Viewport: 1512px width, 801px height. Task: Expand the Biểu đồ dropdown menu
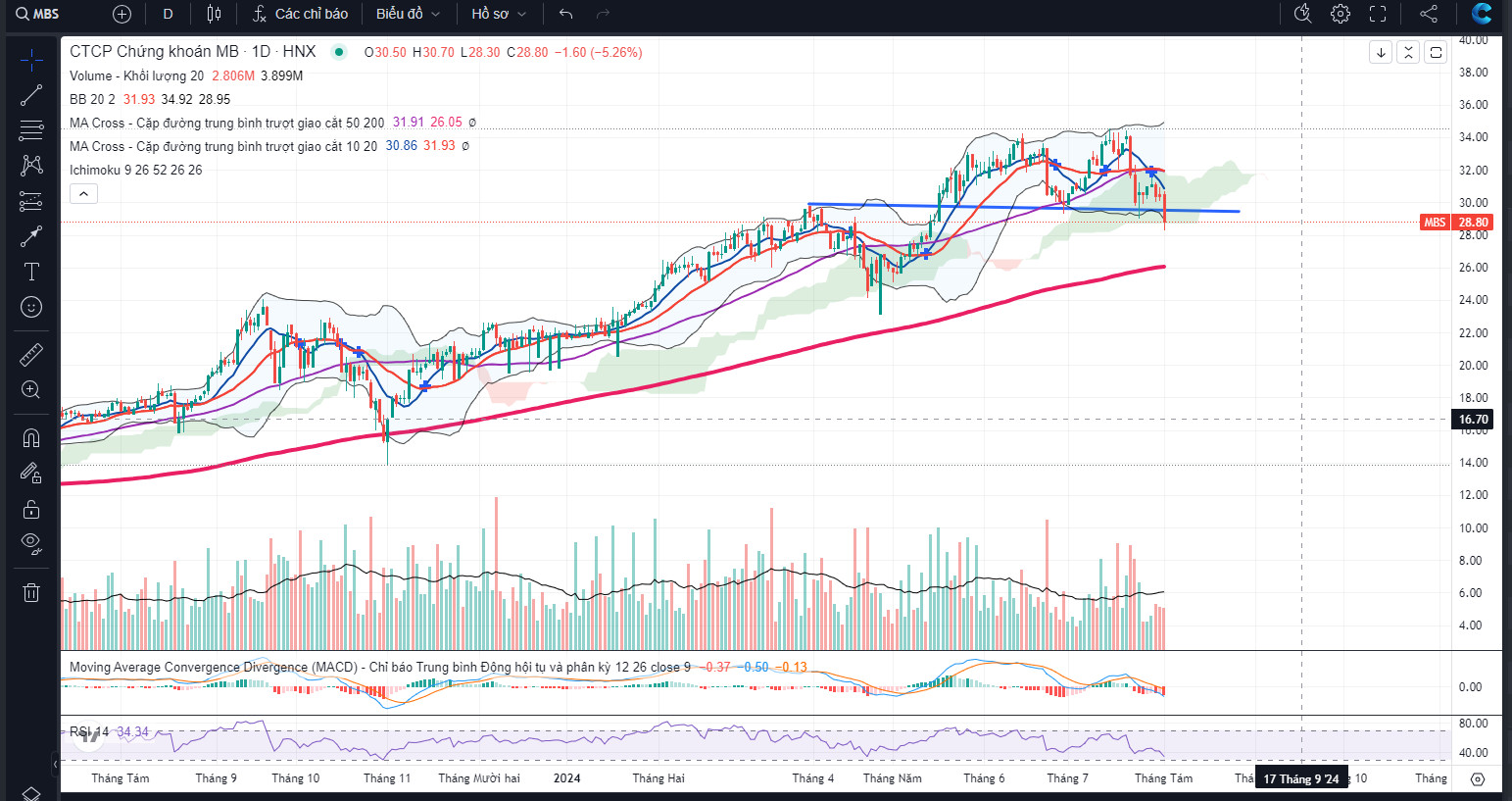point(409,14)
